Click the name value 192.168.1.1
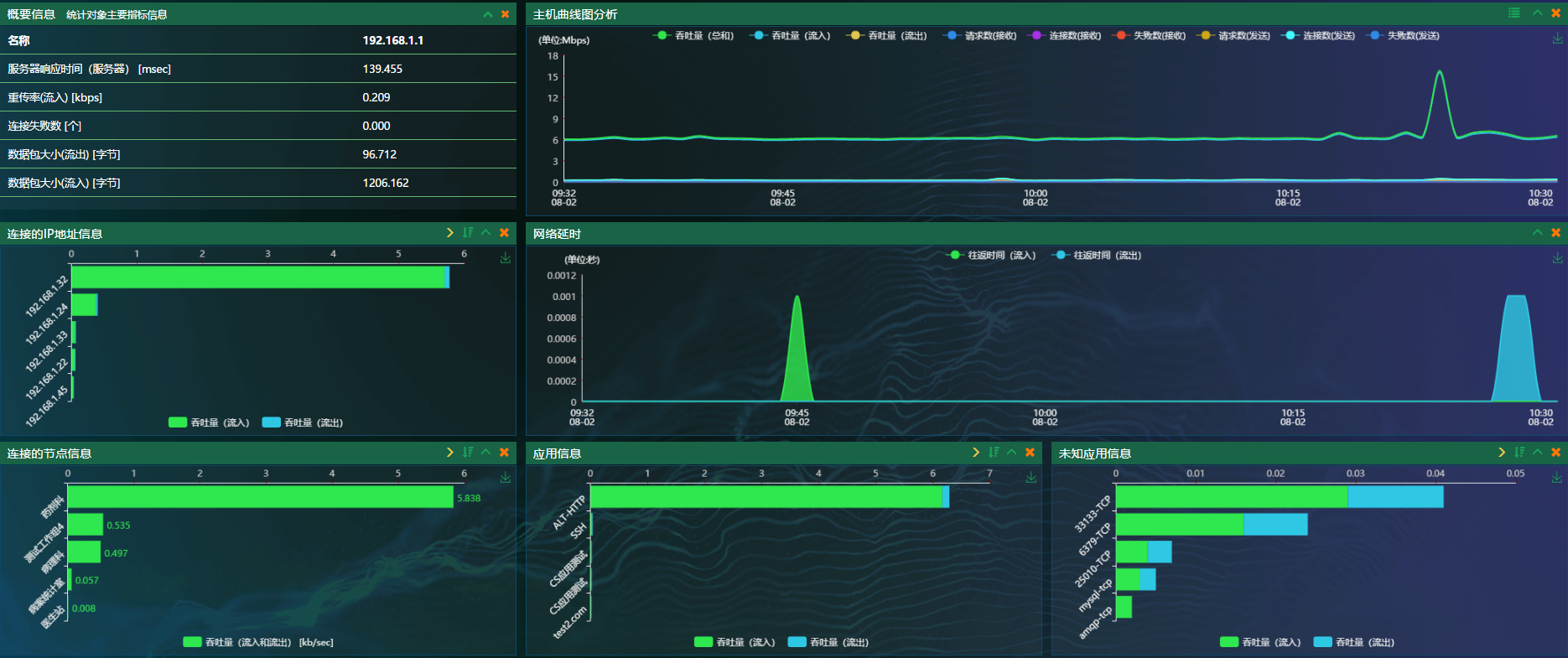This screenshot has height=658, width=1568. point(392,40)
